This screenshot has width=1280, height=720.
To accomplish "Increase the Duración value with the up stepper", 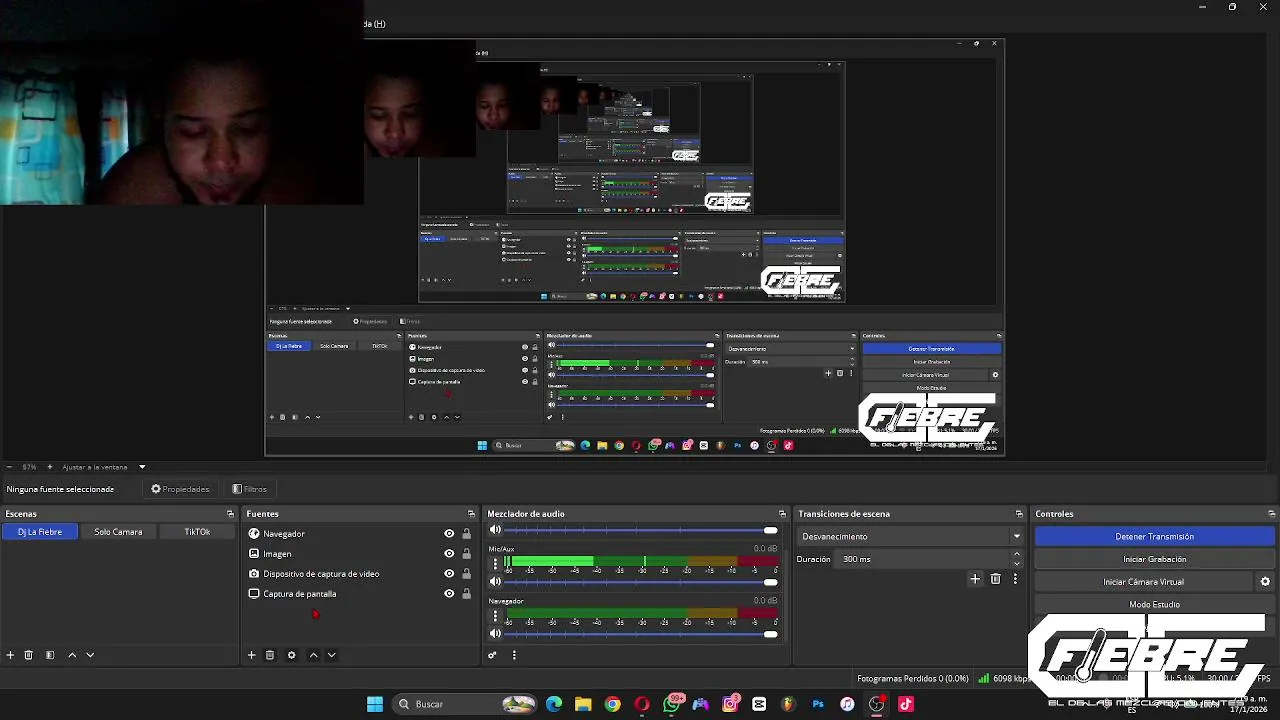I will (x=1017, y=555).
